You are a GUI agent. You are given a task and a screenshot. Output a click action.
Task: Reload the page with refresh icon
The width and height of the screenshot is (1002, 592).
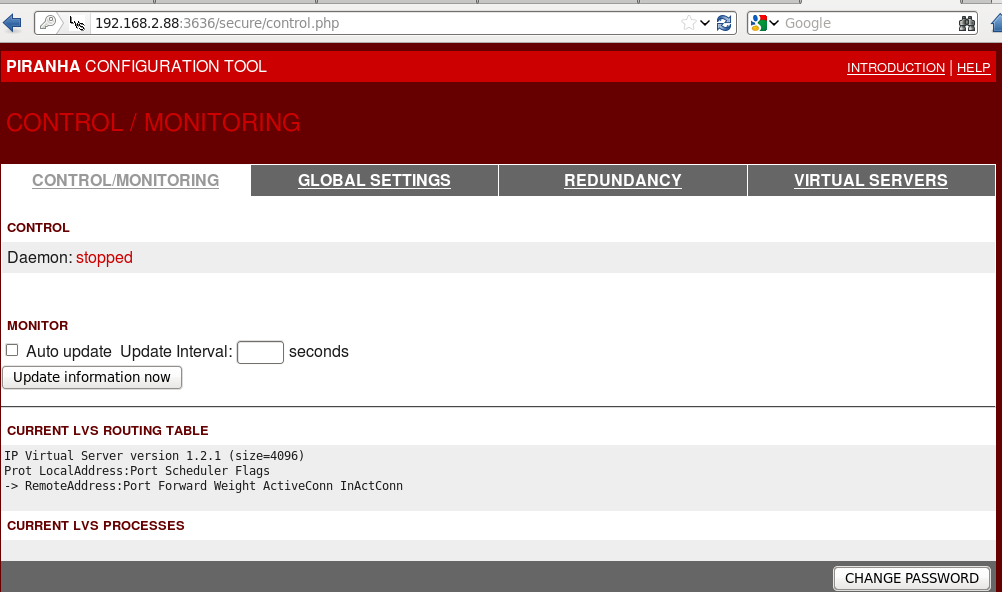(724, 23)
